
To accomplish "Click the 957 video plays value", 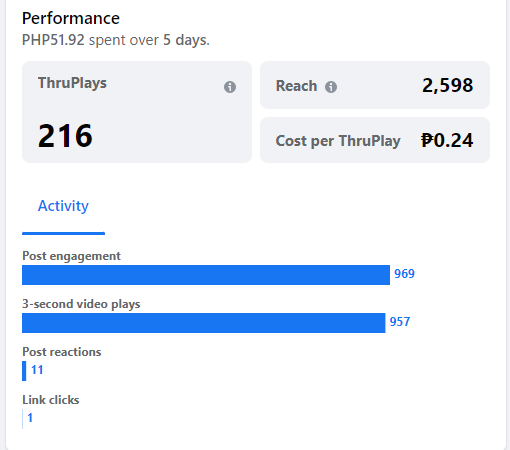I will [x=400, y=322].
